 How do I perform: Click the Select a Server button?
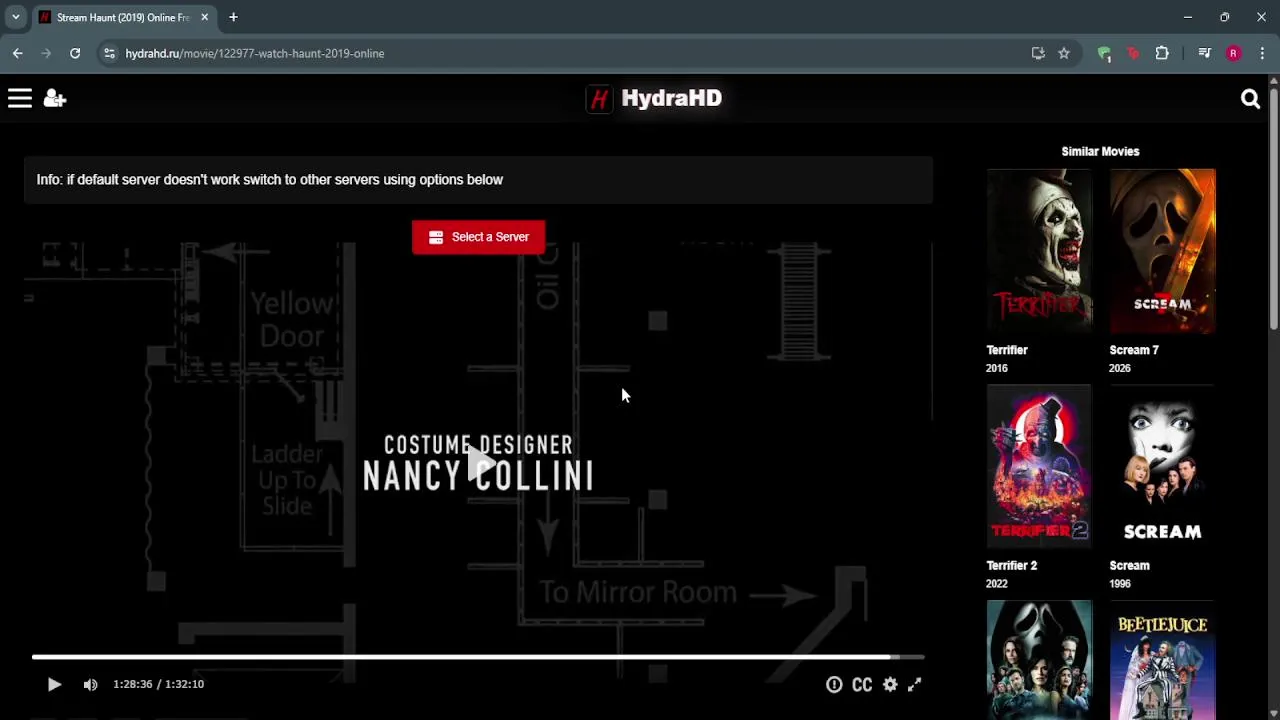(478, 237)
